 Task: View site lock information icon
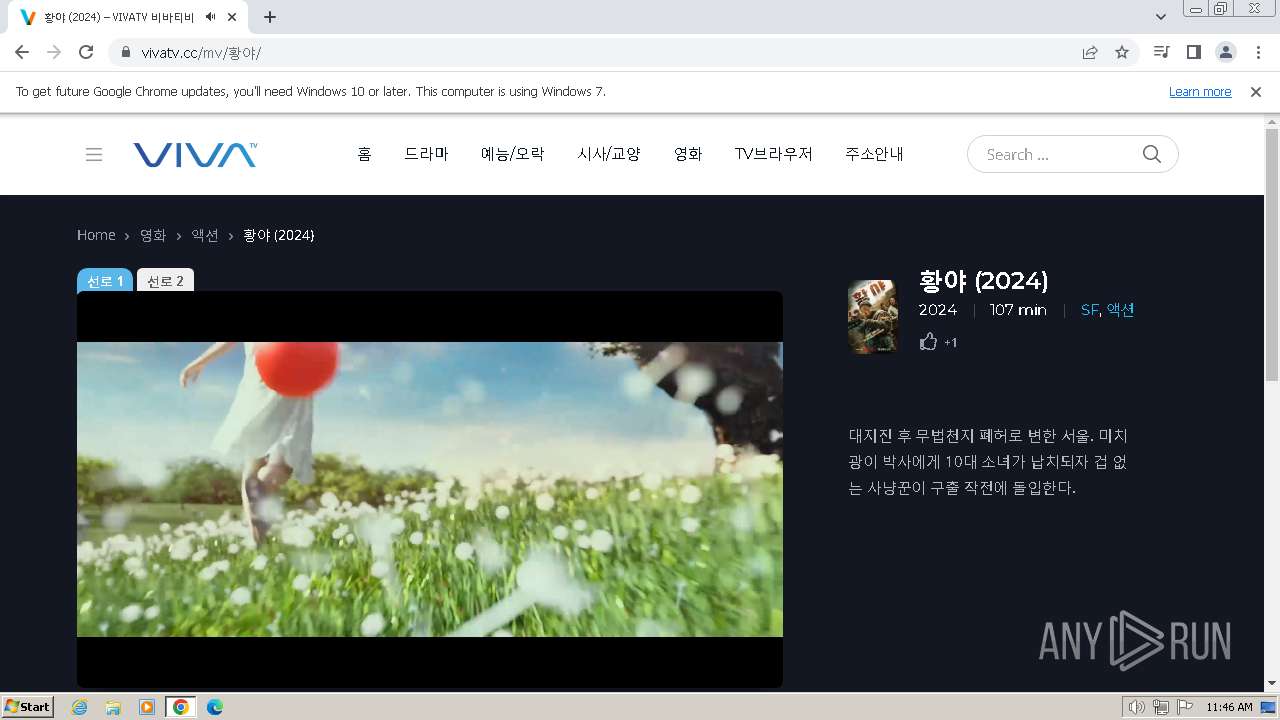click(x=126, y=52)
